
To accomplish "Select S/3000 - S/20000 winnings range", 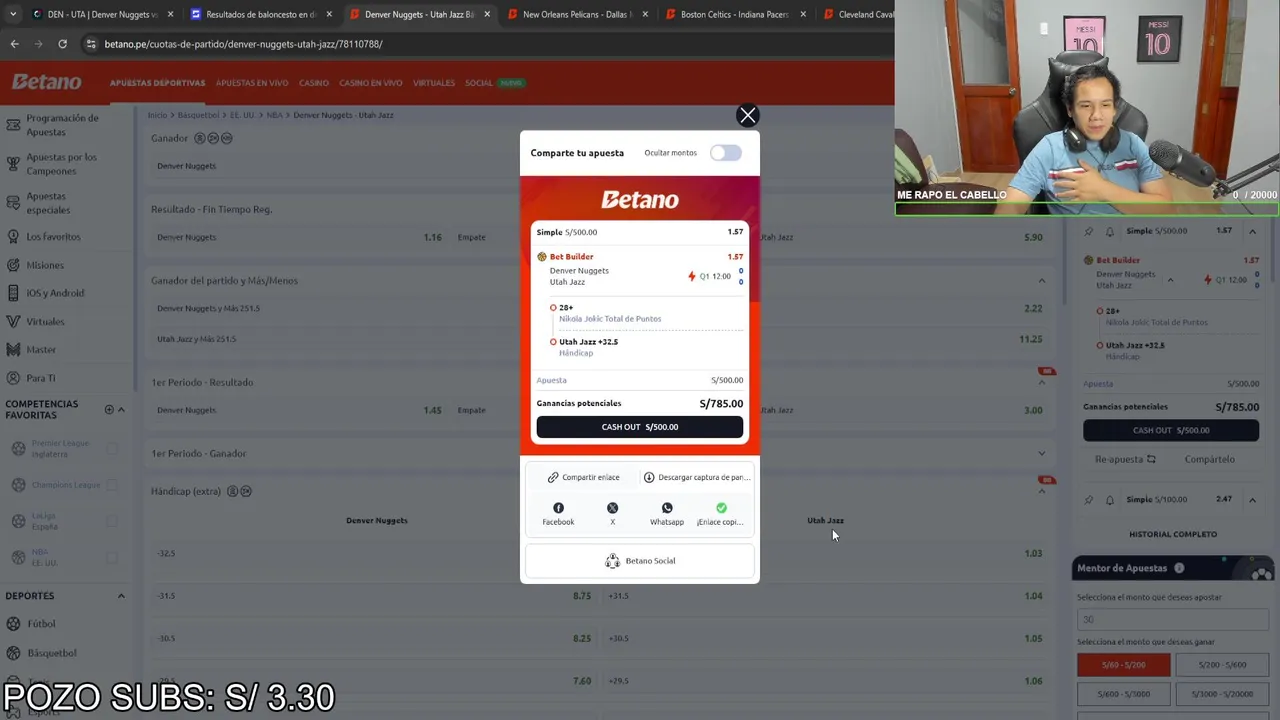I will click(x=1221, y=694).
